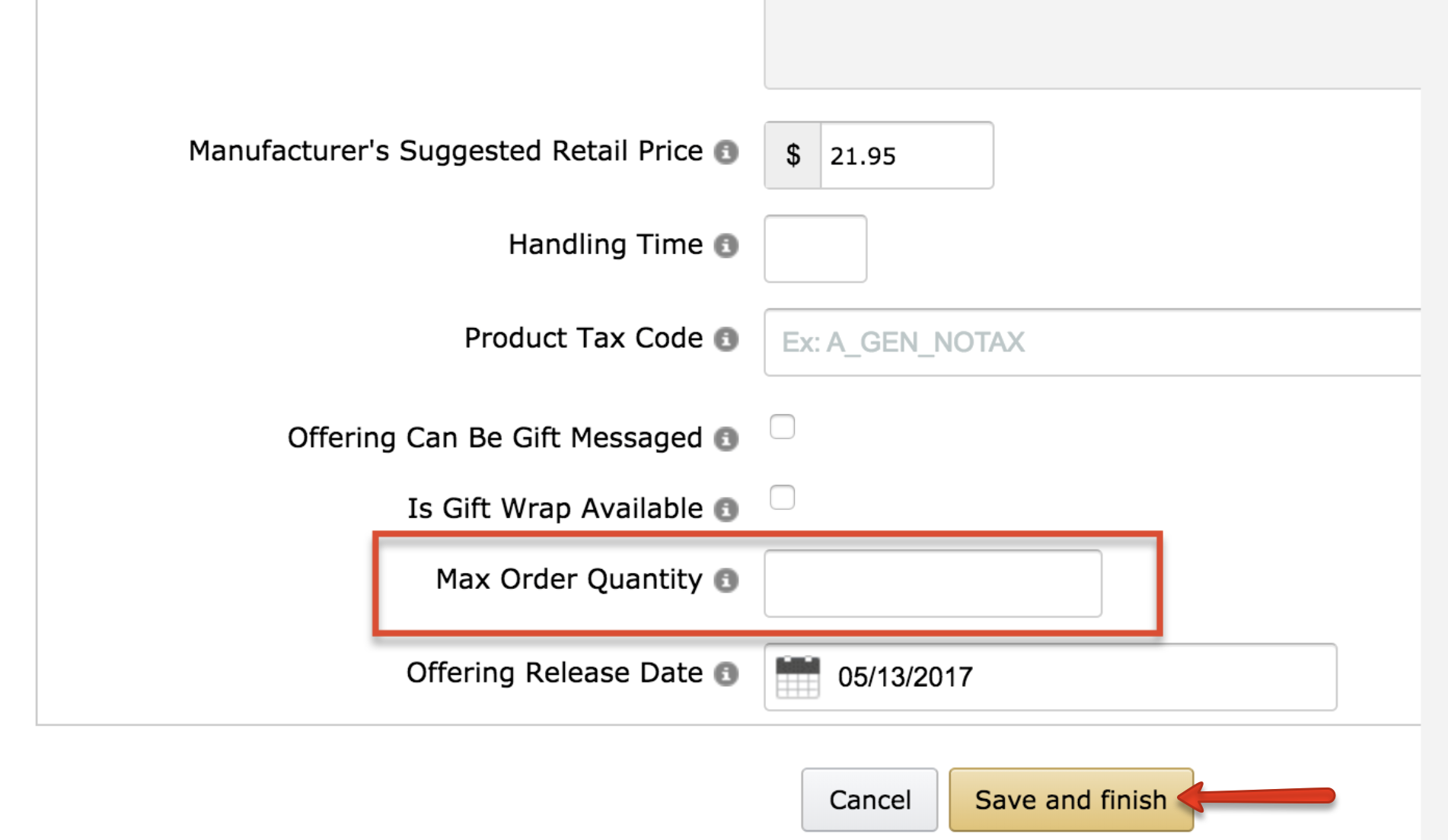Open the calendar date picker icon

pyautogui.click(x=797, y=676)
